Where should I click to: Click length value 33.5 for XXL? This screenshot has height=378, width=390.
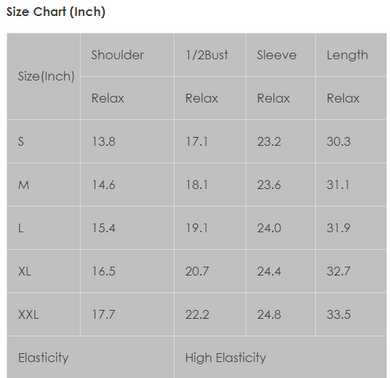338,315
